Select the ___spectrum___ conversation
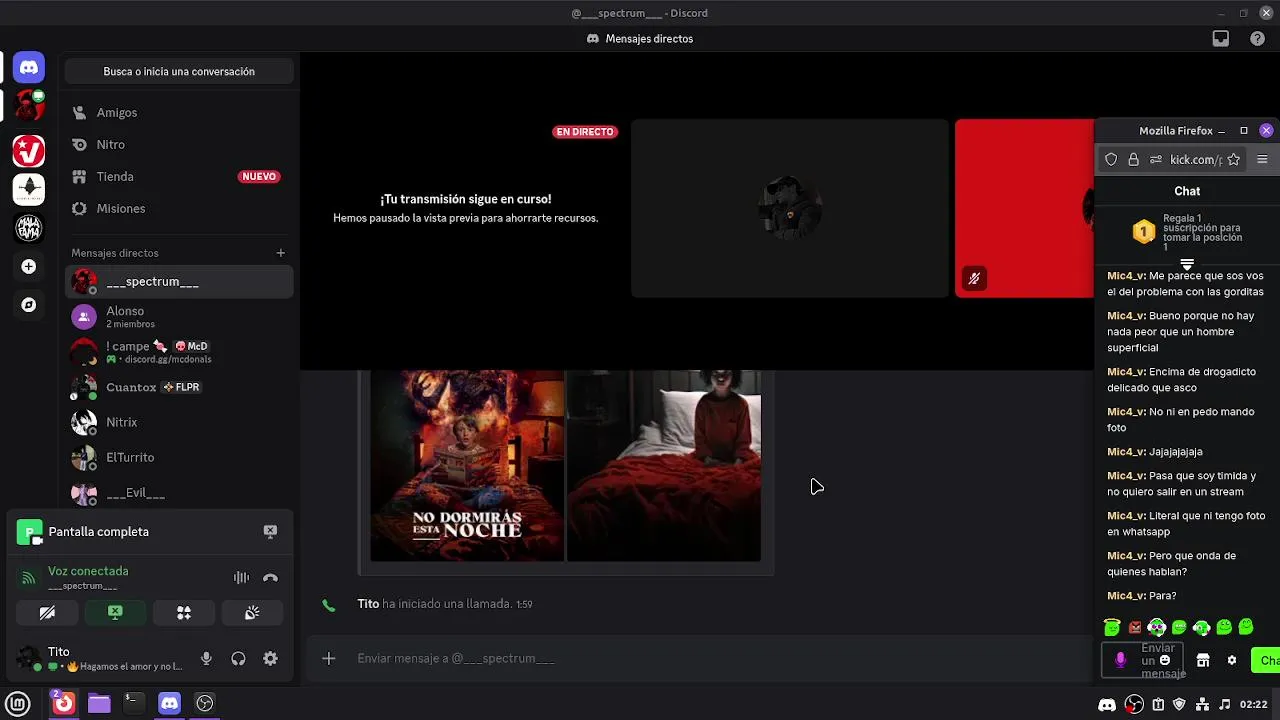 click(179, 282)
